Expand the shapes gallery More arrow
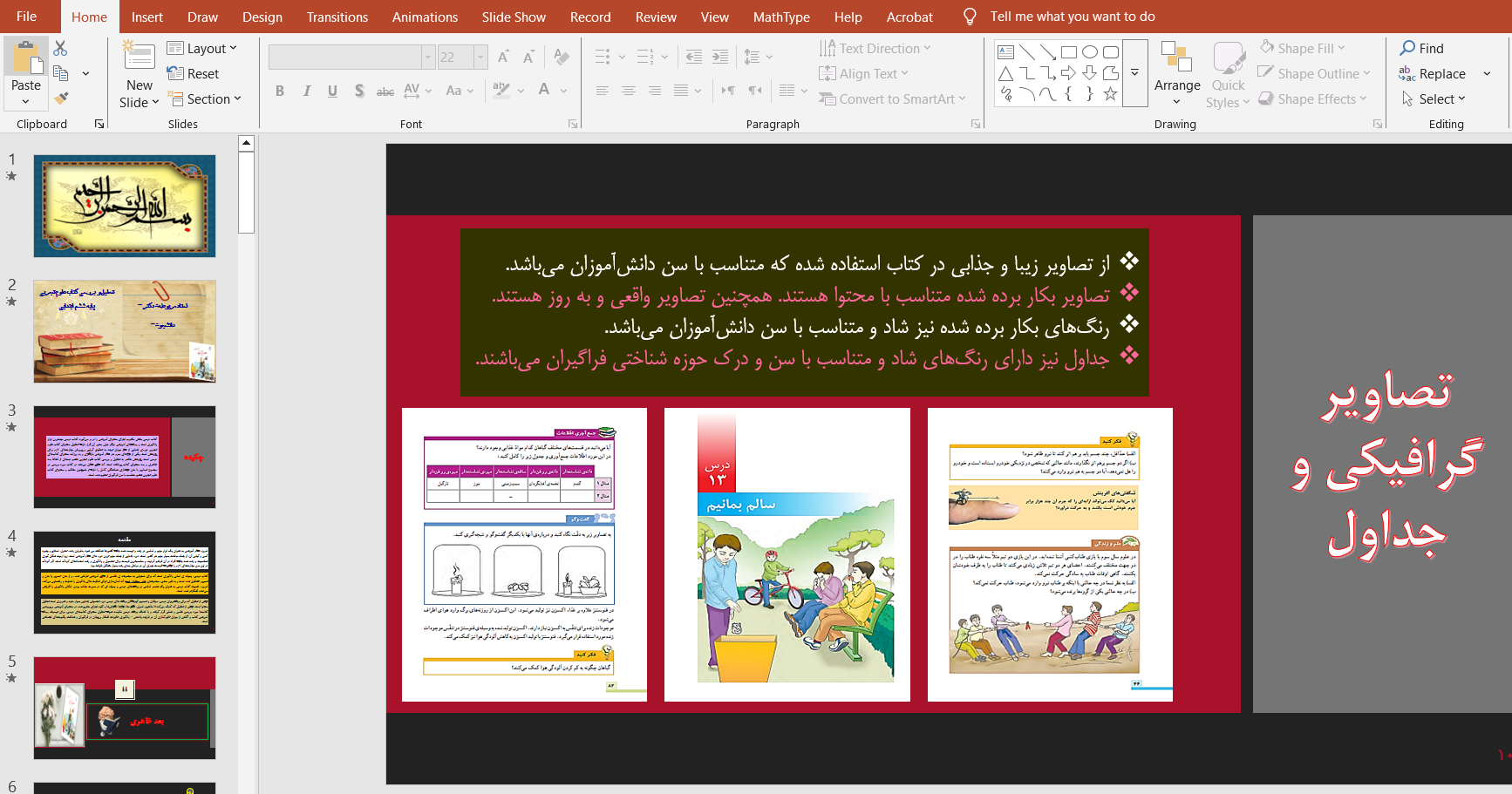This screenshot has width=1512, height=794. 1134,73
